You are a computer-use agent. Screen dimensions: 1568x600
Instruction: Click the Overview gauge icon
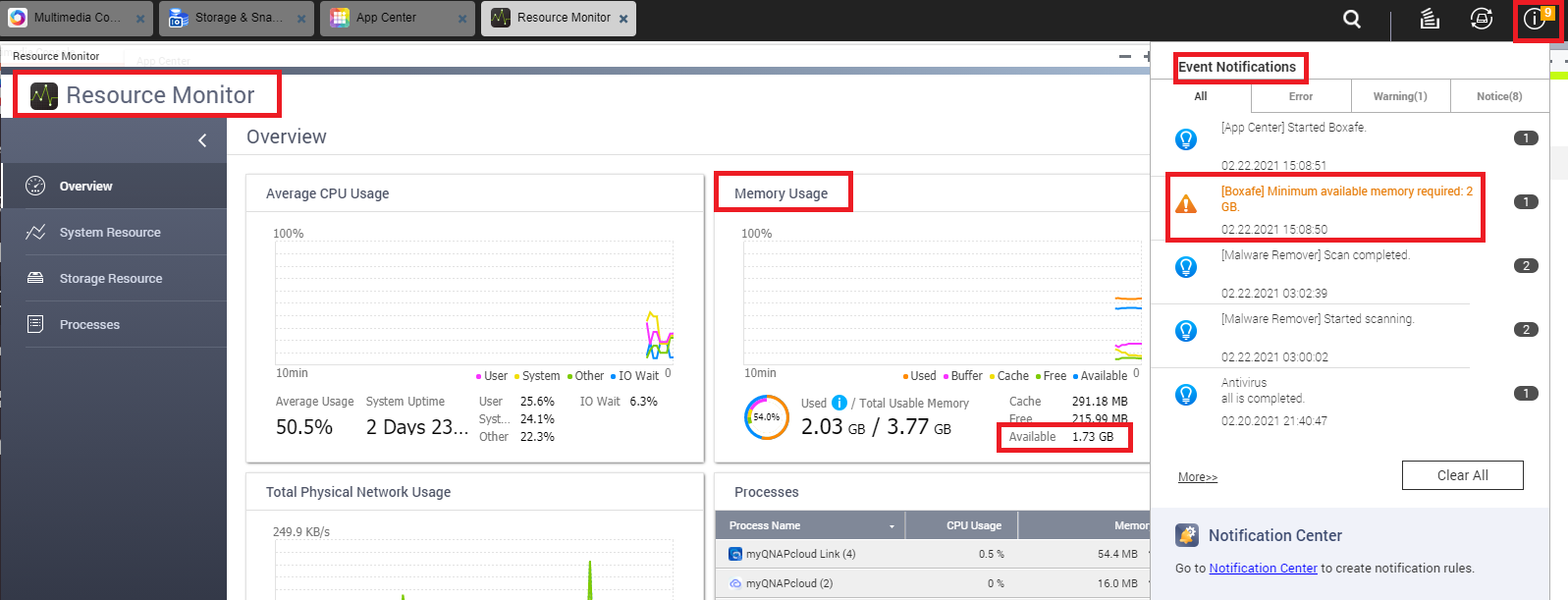(x=35, y=186)
